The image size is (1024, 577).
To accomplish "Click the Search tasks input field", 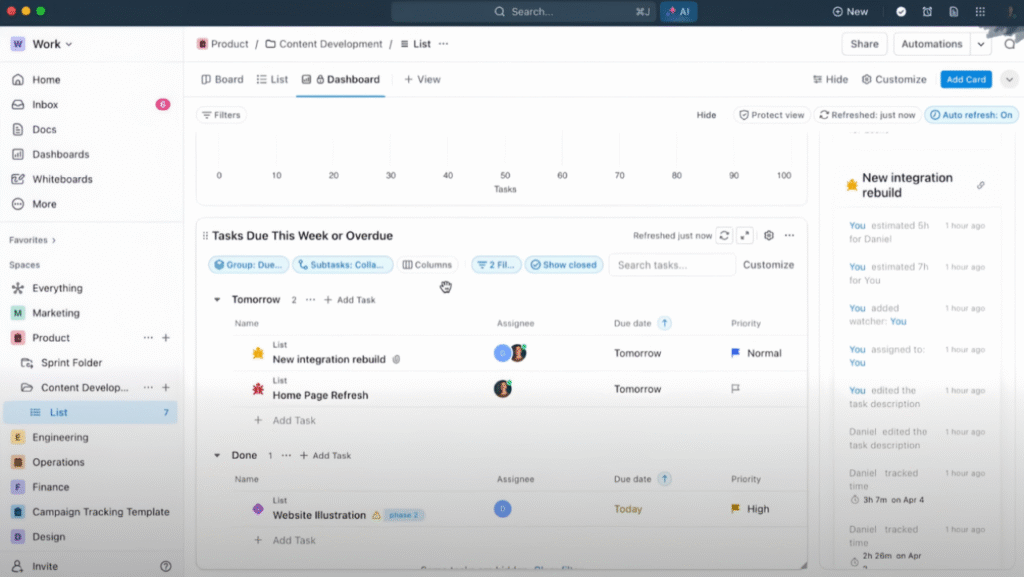I will tap(672, 265).
